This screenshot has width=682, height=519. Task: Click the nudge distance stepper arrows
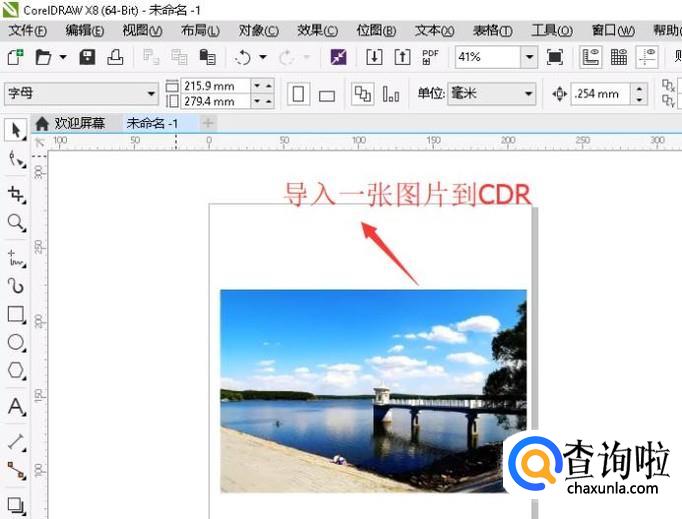click(639, 94)
